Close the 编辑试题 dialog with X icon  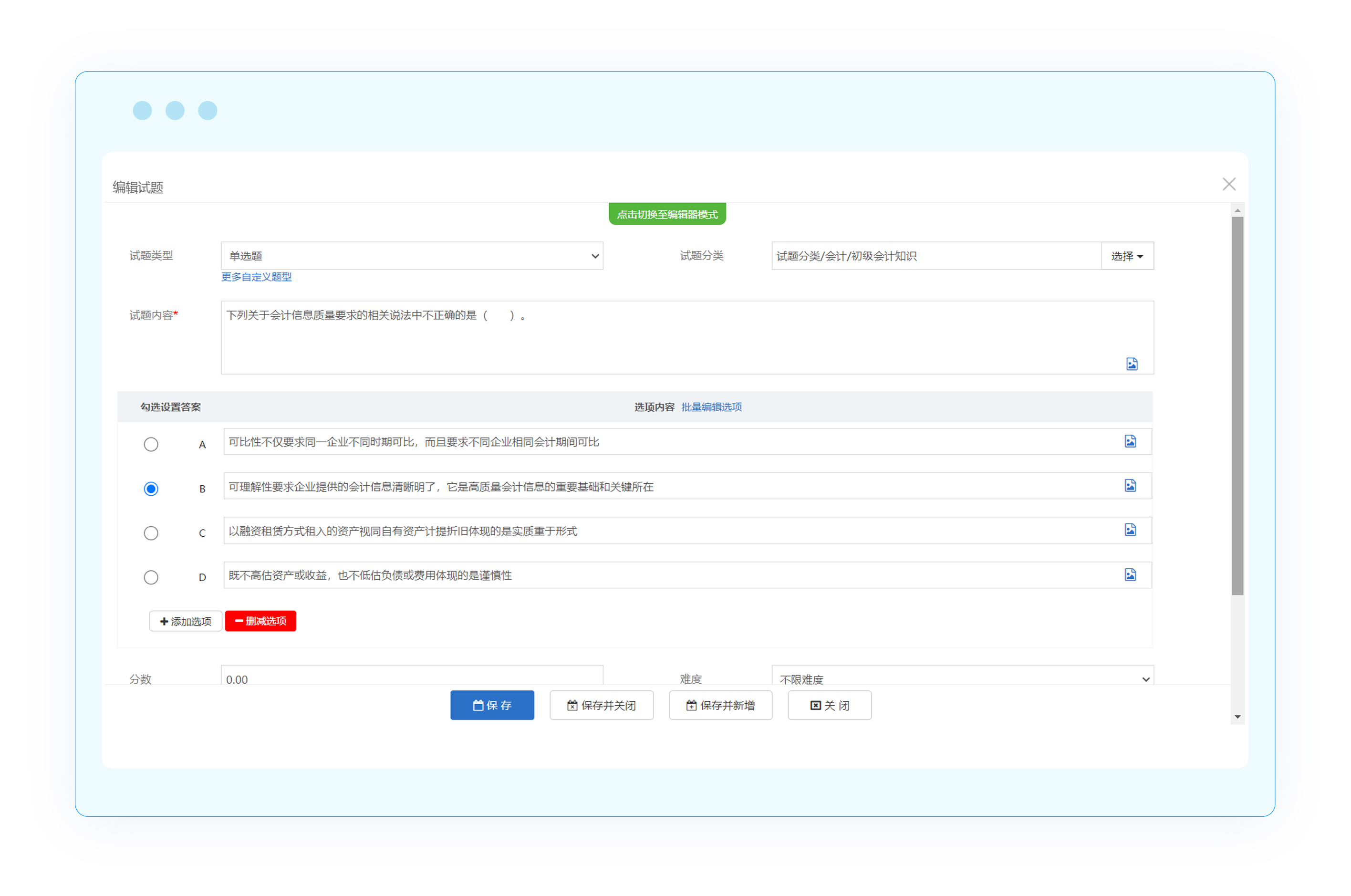point(1228,184)
